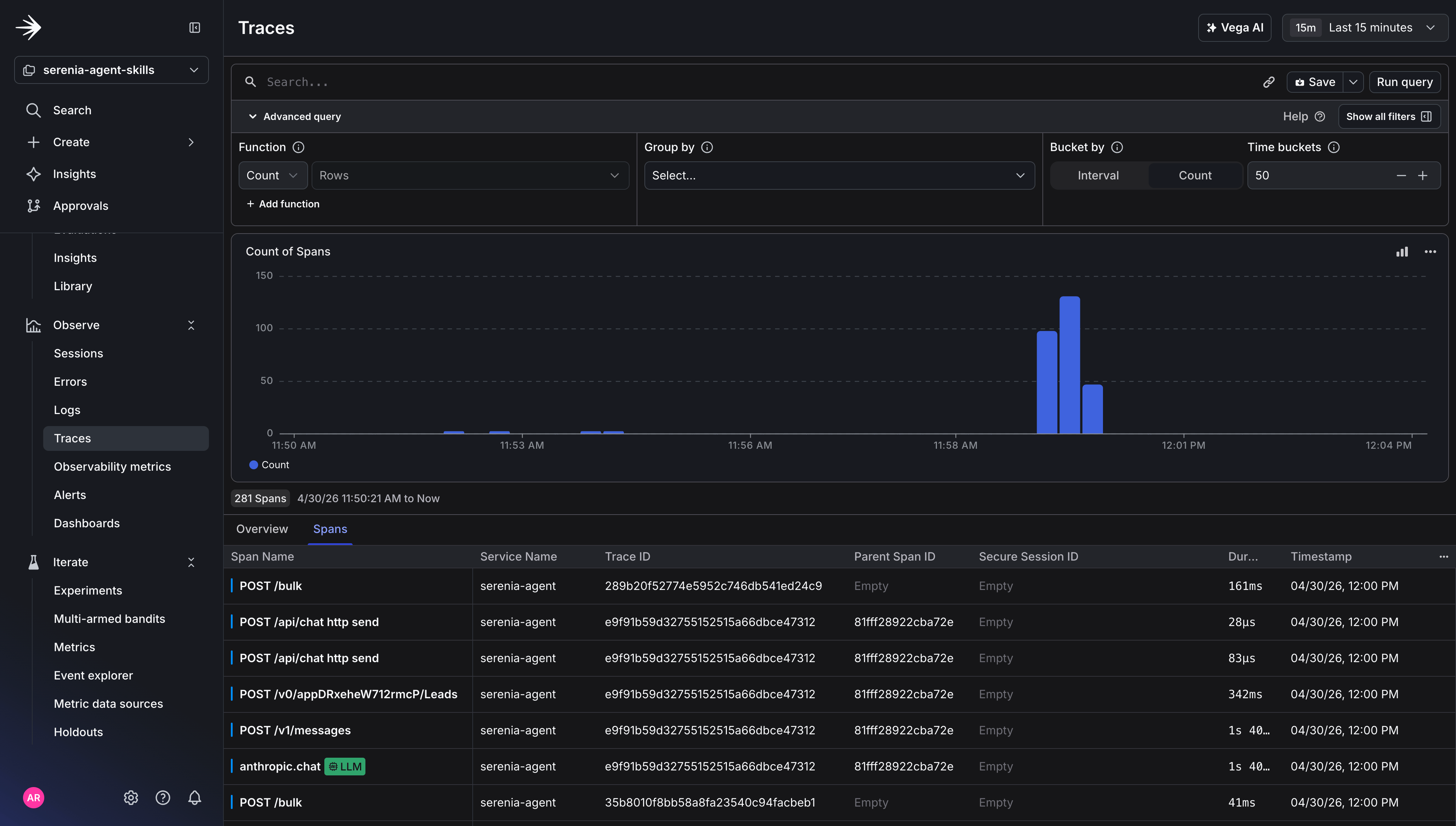This screenshot has height=826, width=1456.
Task: Collapse the sidebar panel icon
Action: tap(195, 28)
